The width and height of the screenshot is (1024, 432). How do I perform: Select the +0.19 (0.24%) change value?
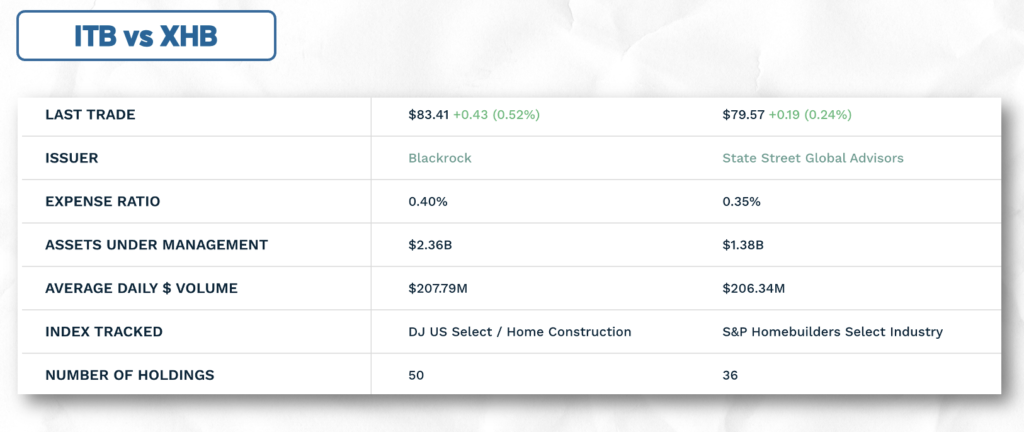tap(810, 115)
